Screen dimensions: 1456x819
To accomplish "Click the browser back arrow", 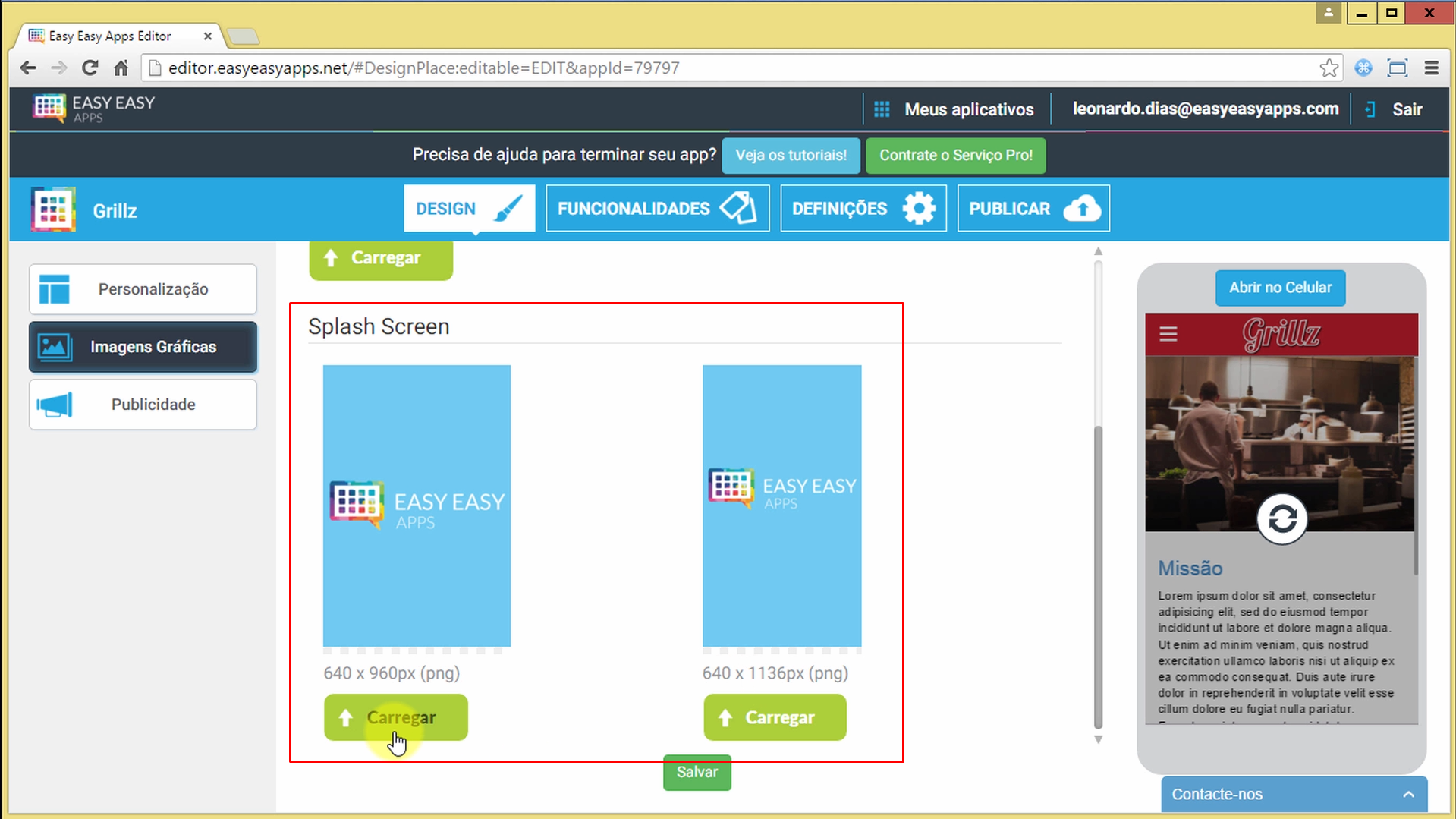I will pyautogui.click(x=28, y=68).
